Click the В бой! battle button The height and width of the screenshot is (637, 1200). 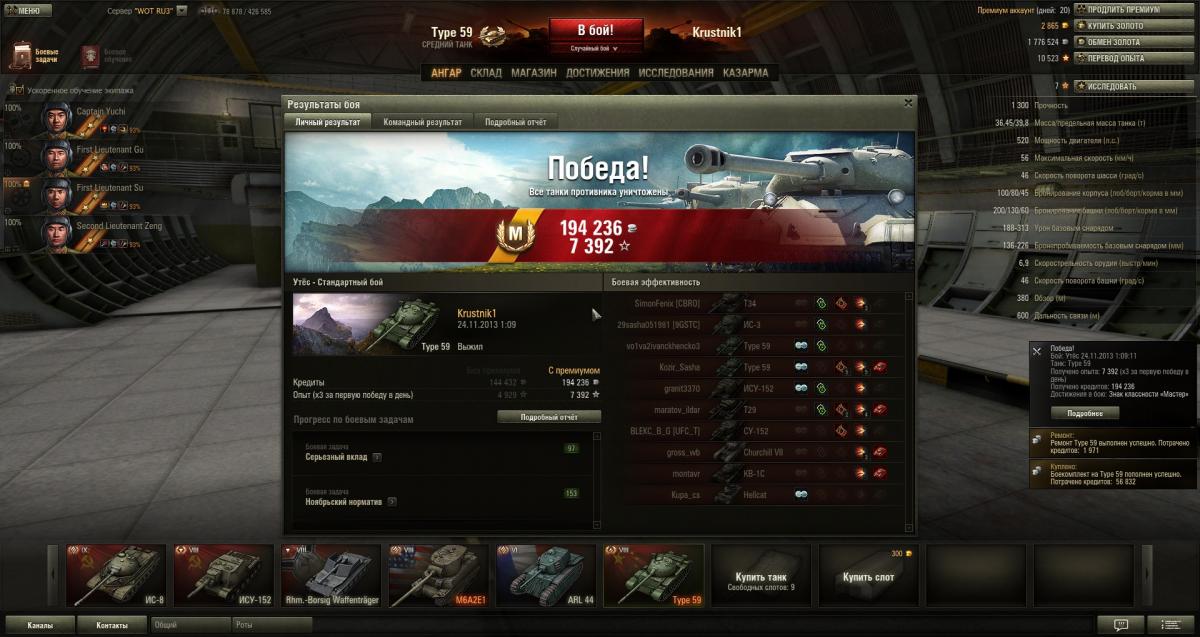click(595, 30)
